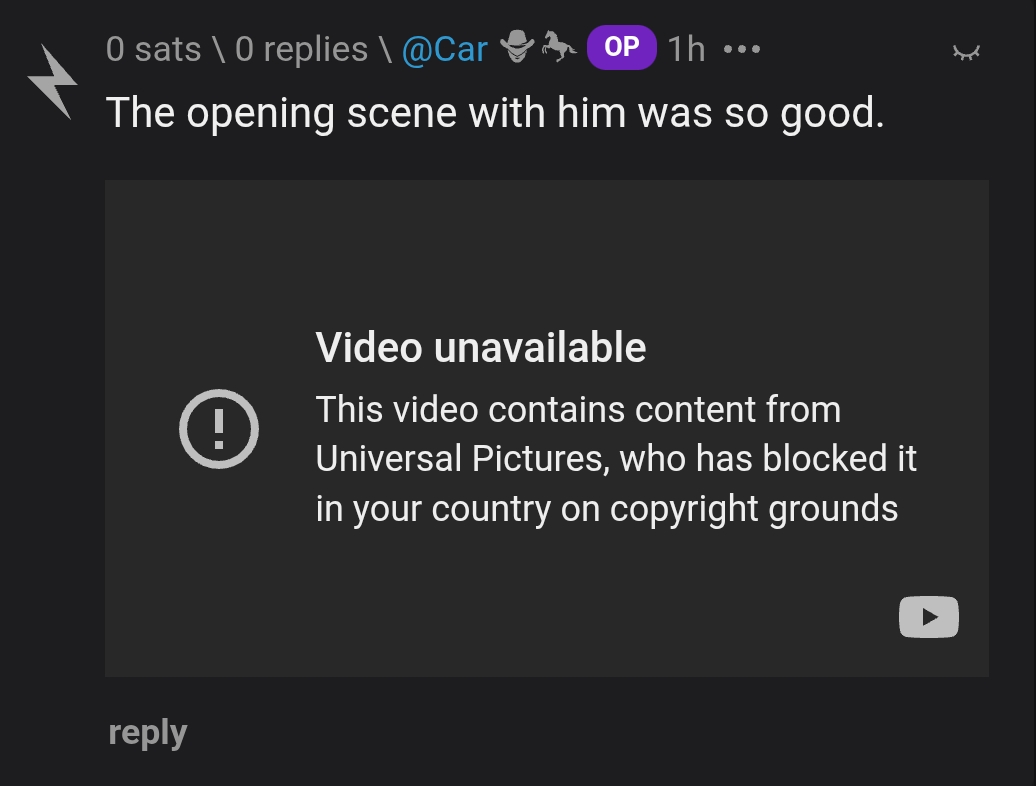This screenshot has height=786, width=1036.
Task: Open the comment permalink via 1h timestamp
Action: coord(686,49)
